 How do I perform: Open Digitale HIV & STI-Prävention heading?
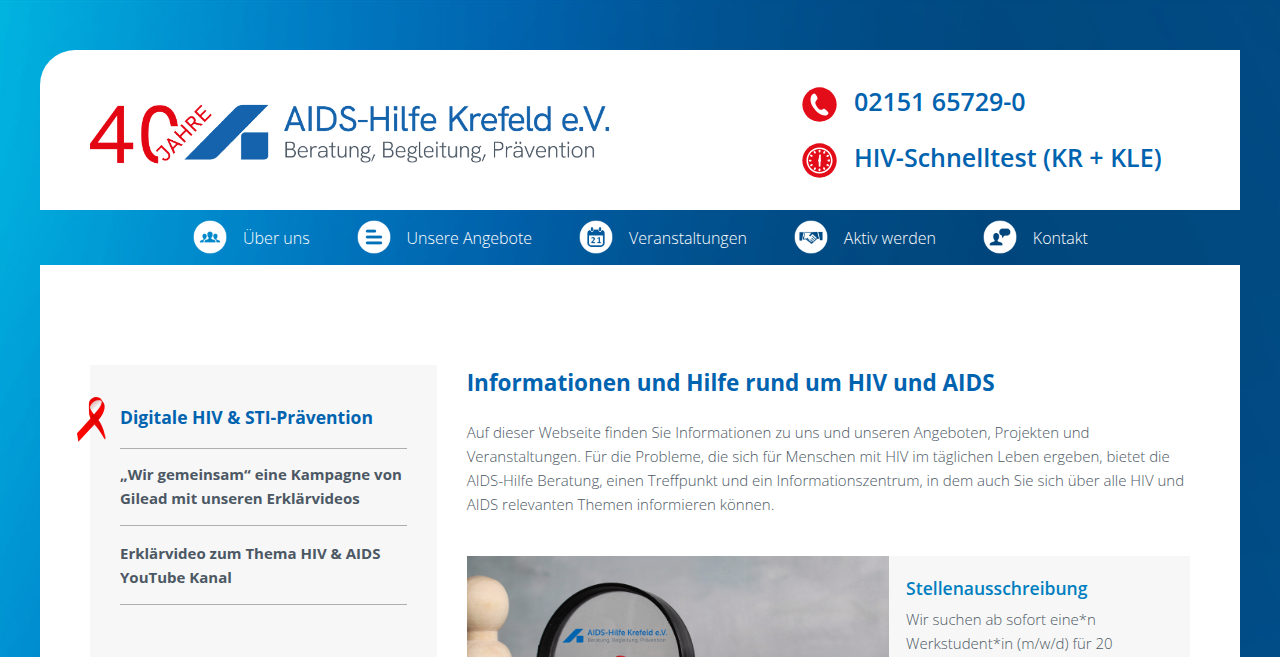pyautogui.click(x=246, y=417)
